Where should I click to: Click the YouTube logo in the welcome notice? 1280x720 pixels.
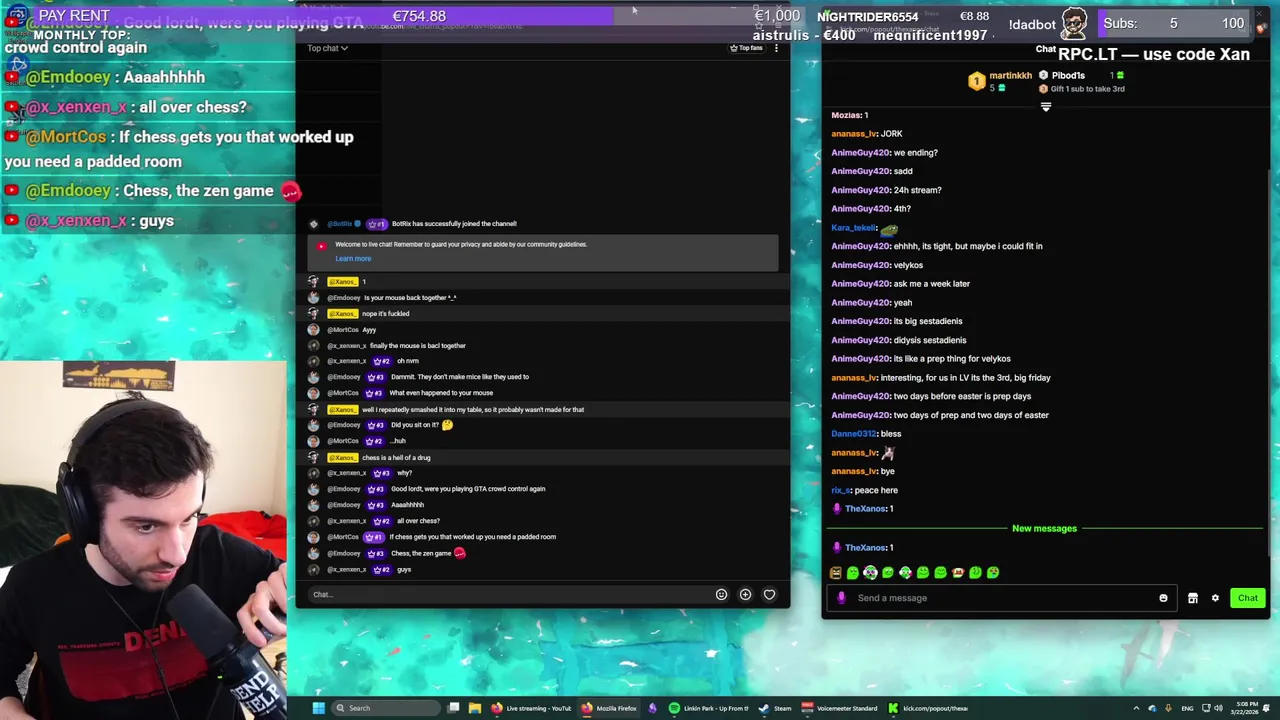321,245
